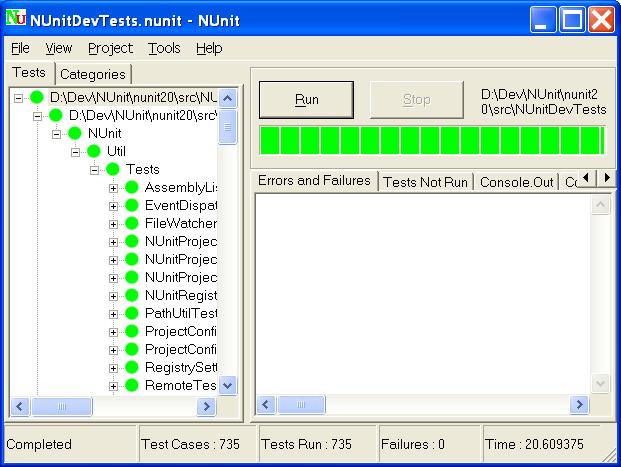
Task: Click green status circle beside AssemblyLis node
Action: 131,187
